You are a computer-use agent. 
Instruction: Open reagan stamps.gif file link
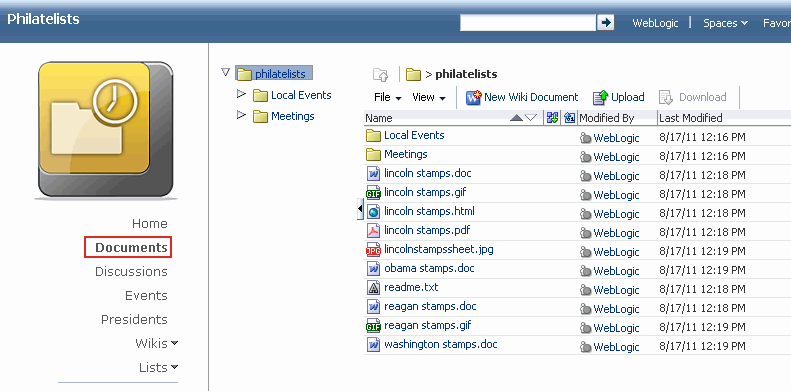tap(428, 325)
